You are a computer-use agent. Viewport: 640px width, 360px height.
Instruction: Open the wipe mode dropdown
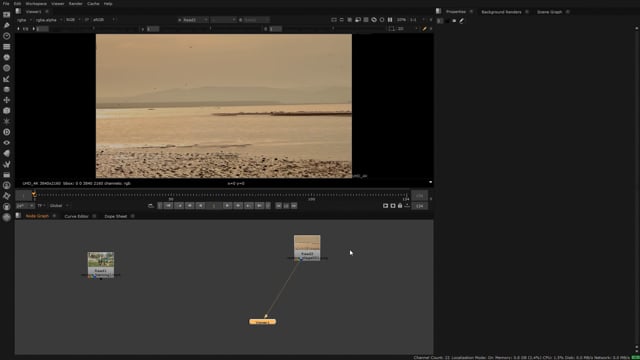[223, 20]
